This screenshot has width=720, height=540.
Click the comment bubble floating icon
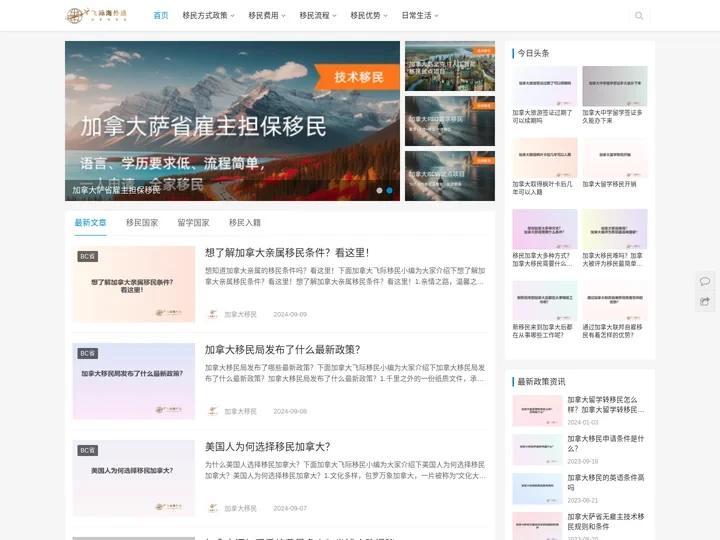click(705, 281)
